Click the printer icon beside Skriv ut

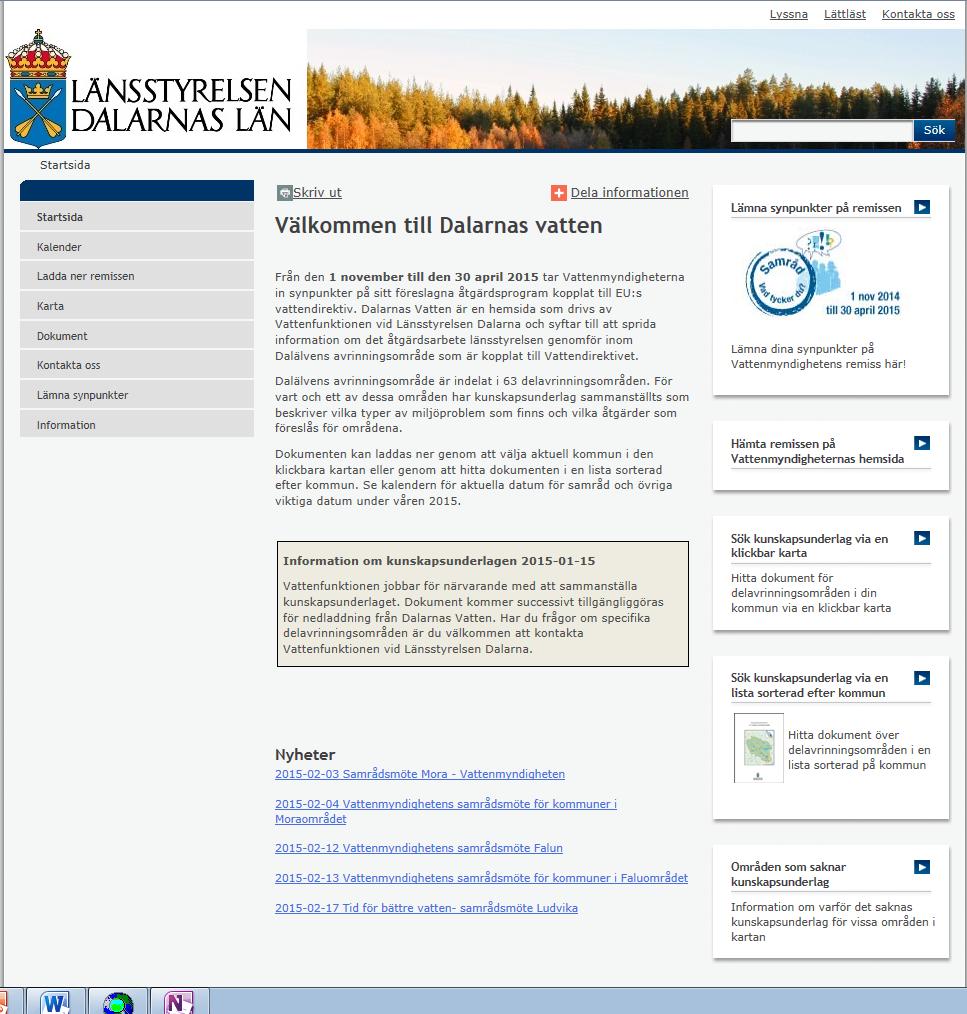pos(284,193)
